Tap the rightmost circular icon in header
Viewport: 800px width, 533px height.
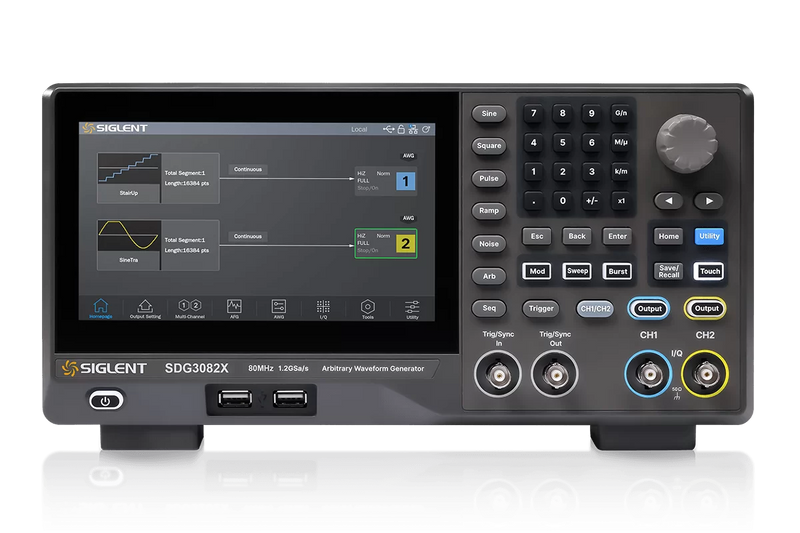(x=426, y=129)
